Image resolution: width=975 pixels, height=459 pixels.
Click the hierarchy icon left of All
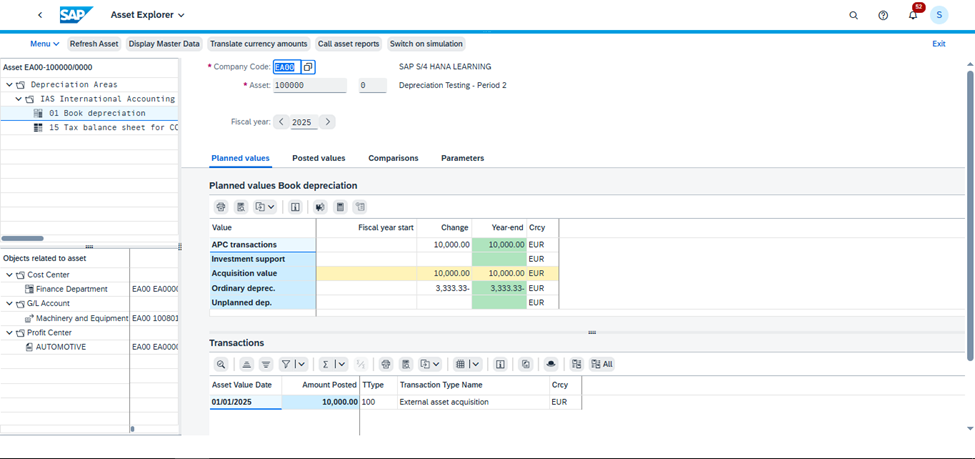coord(576,364)
